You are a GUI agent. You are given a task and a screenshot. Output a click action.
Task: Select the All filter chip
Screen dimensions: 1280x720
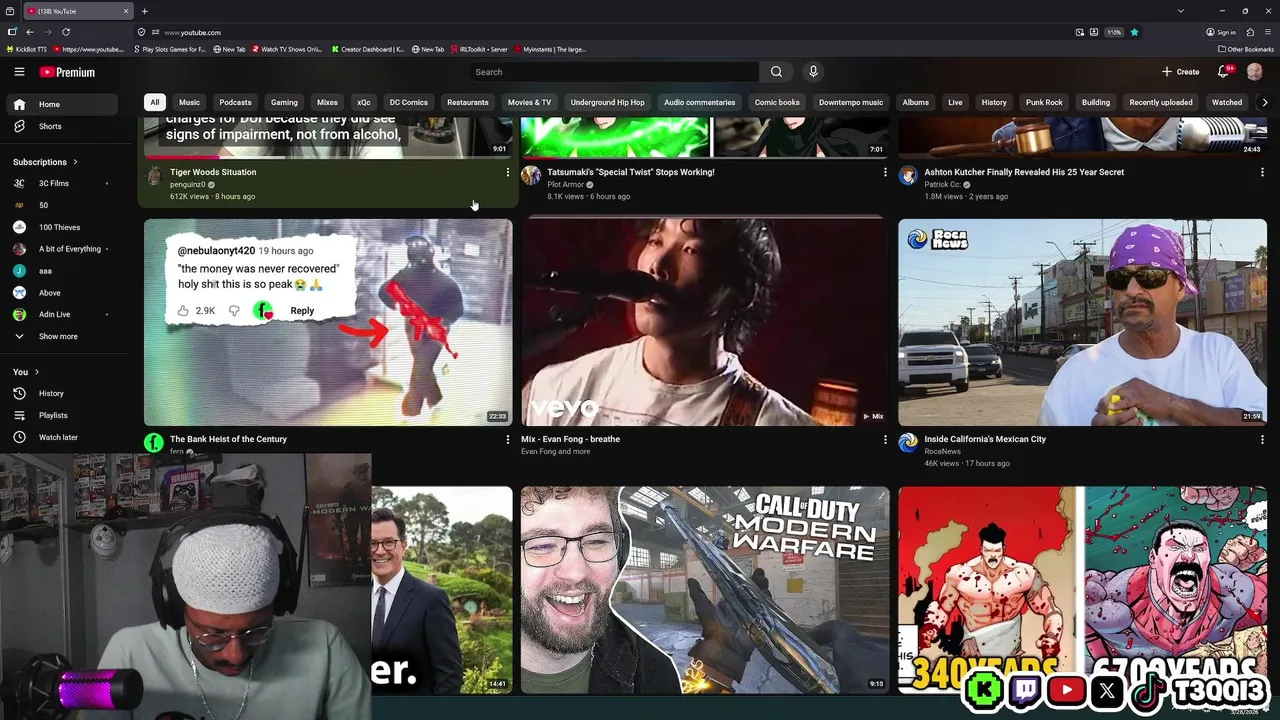154,102
